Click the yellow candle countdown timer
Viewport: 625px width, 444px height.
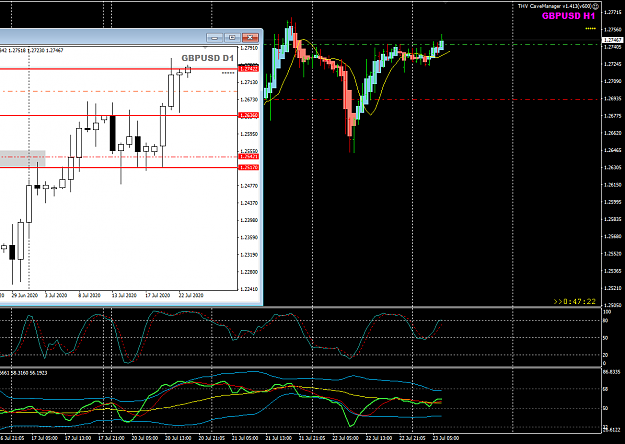pyautogui.click(x=574, y=302)
